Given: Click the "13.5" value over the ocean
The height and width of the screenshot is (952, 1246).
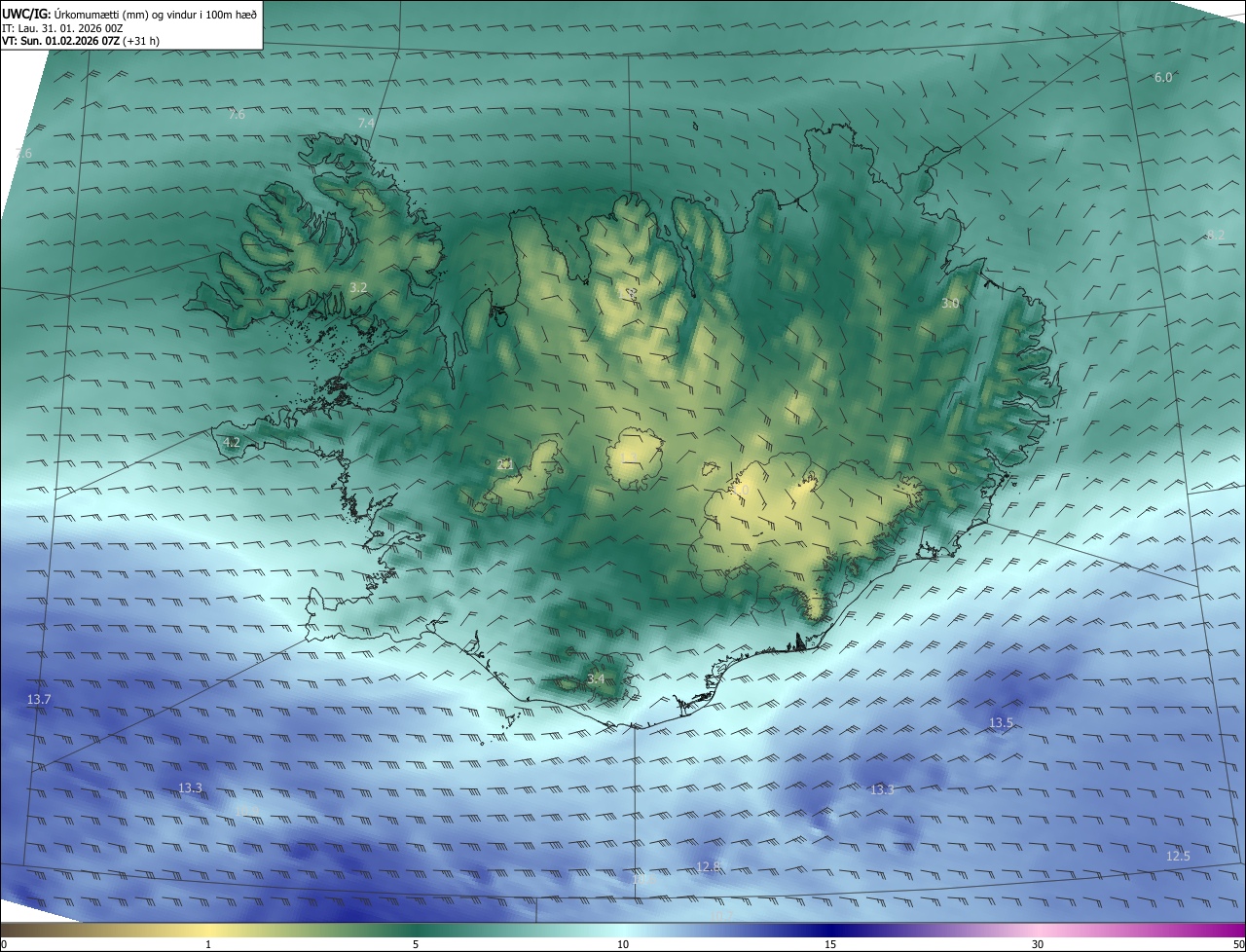Looking at the screenshot, I should (x=1001, y=722).
